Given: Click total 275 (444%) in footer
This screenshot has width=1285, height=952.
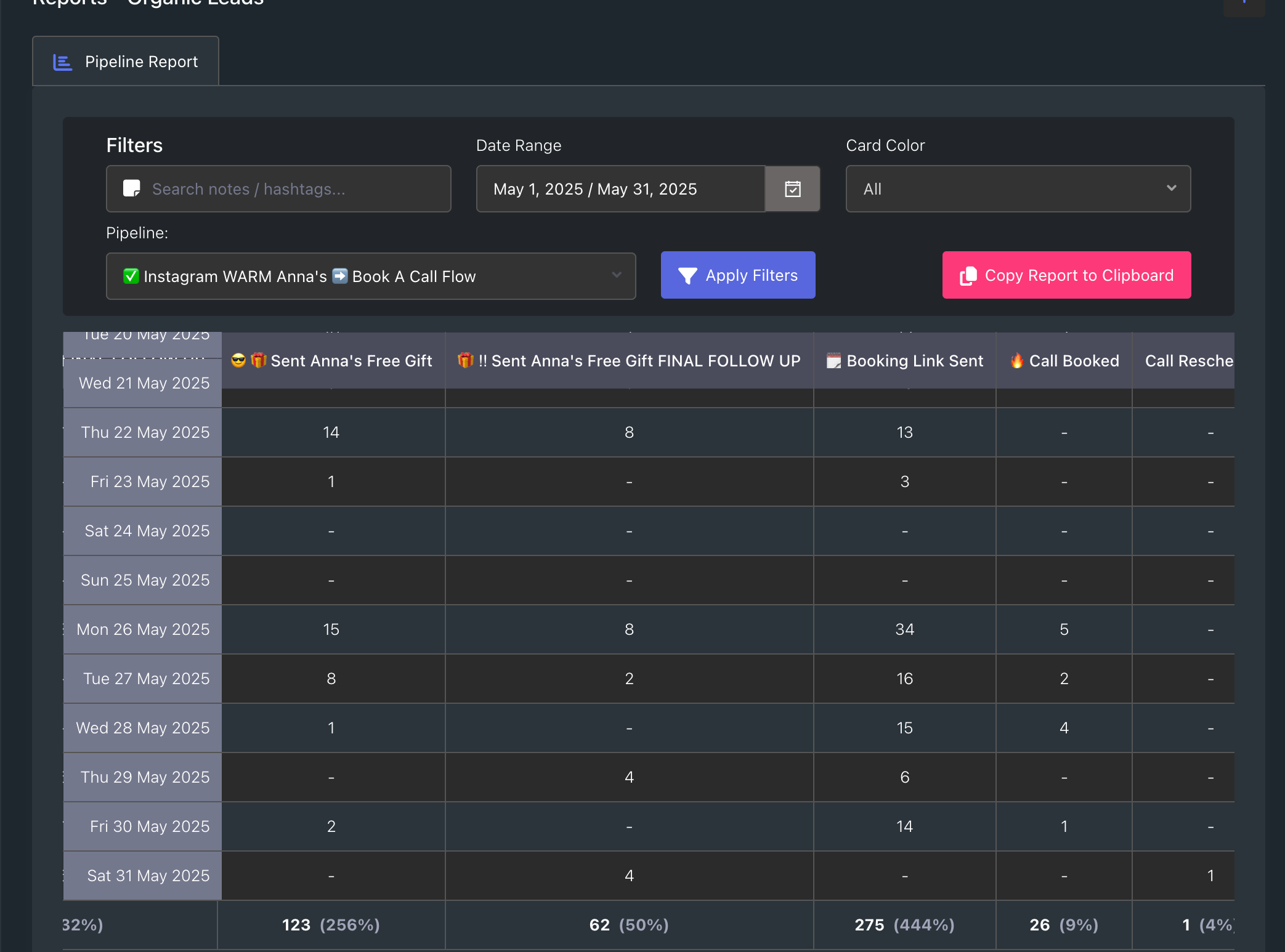Looking at the screenshot, I should pyautogui.click(x=904, y=925).
